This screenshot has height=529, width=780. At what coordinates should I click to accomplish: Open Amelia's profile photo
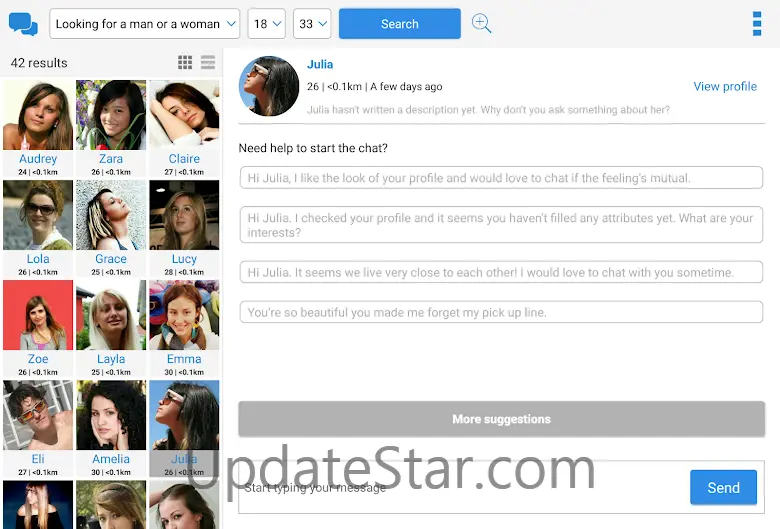[x=111, y=415]
